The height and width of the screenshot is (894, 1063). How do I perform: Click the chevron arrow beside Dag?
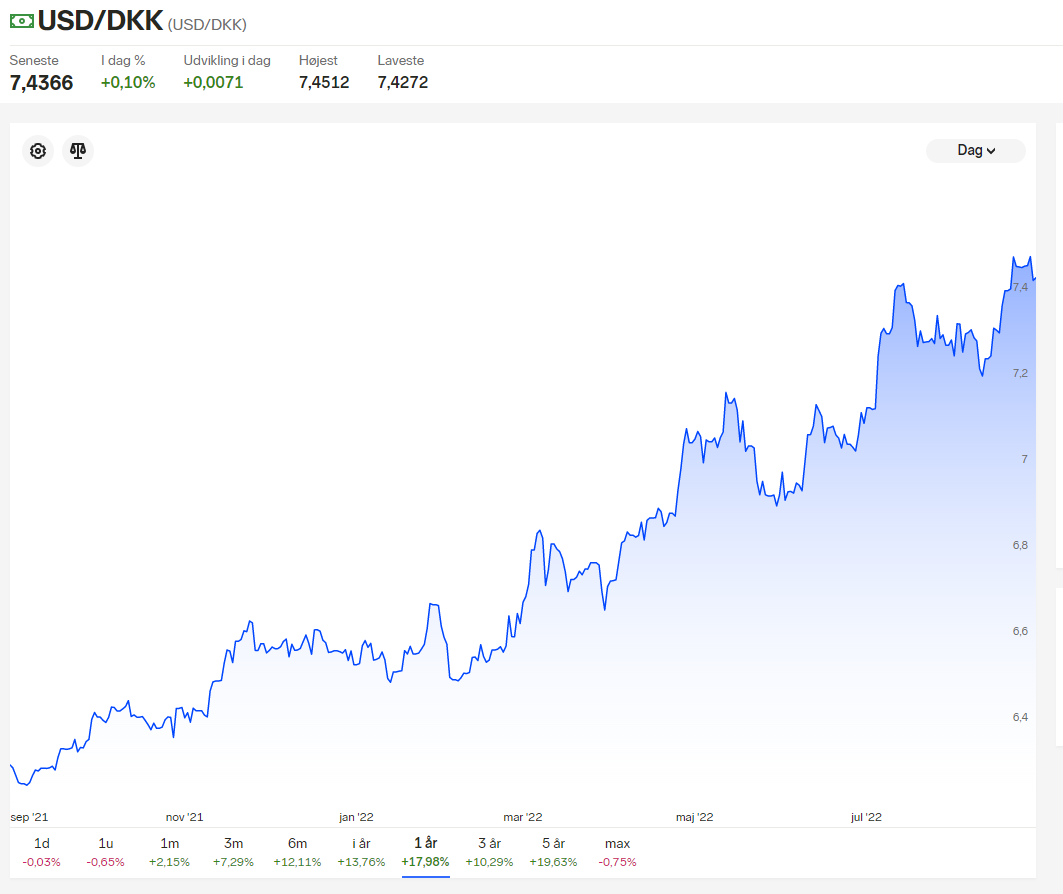coord(991,151)
